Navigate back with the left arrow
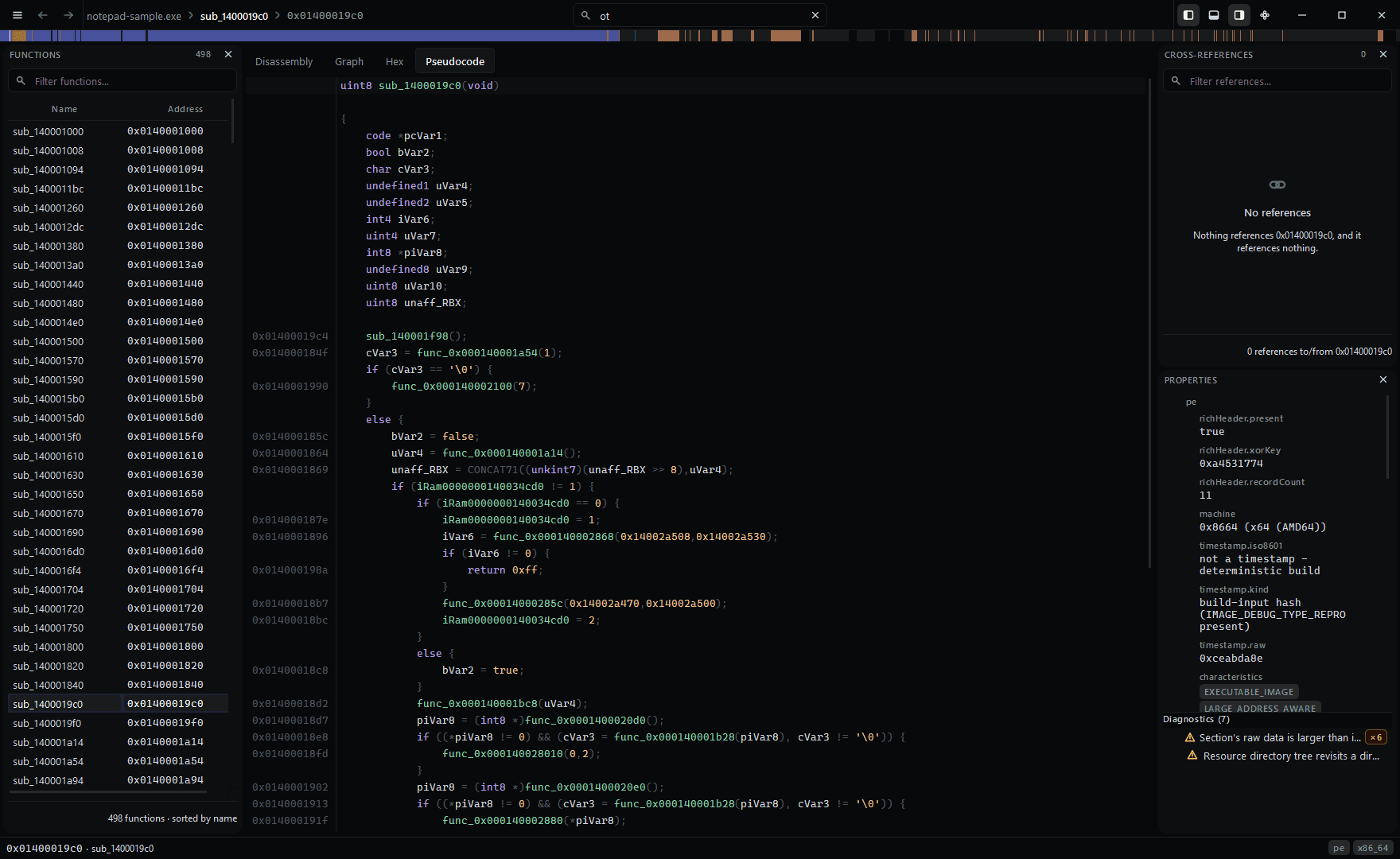This screenshot has width=1400, height=859. (43, 15)
